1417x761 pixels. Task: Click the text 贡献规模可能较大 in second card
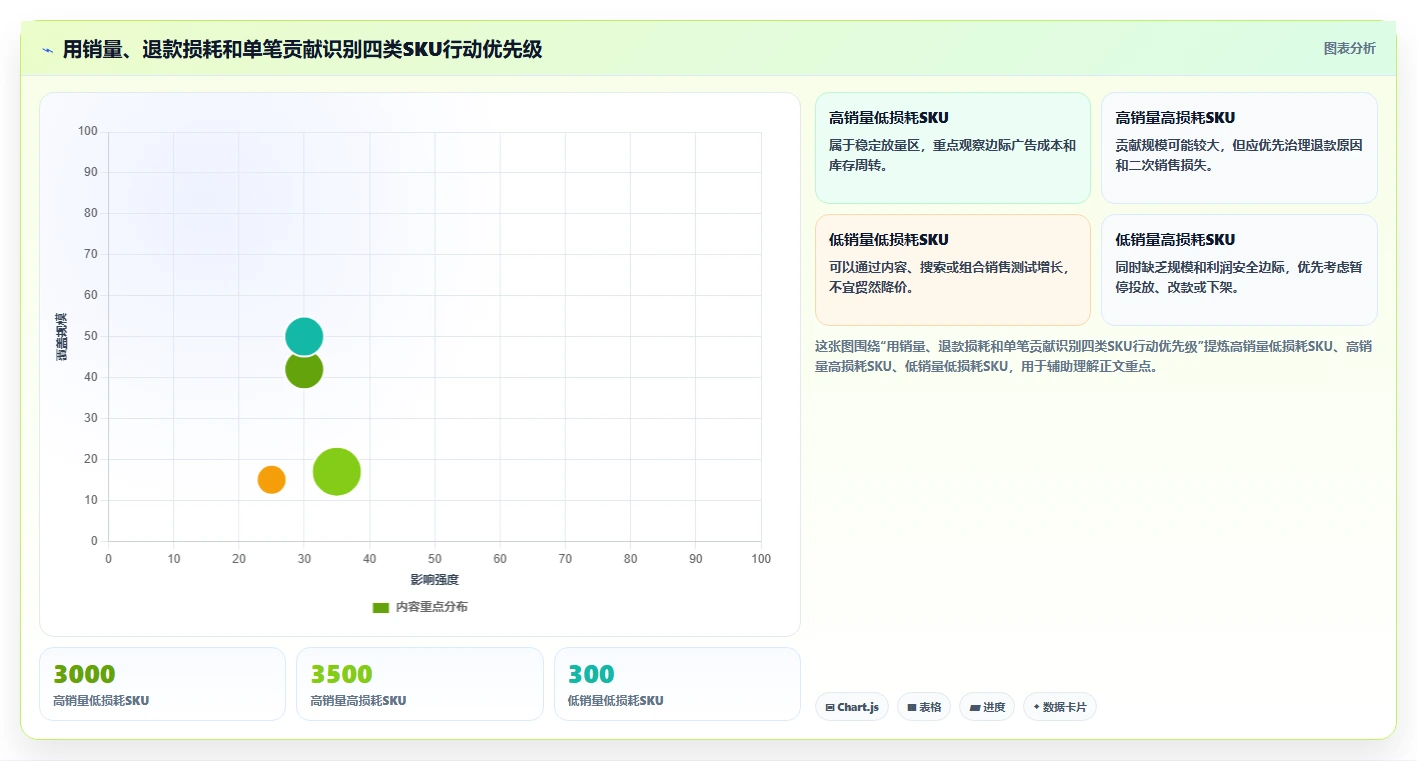[x=1167, y=145]
